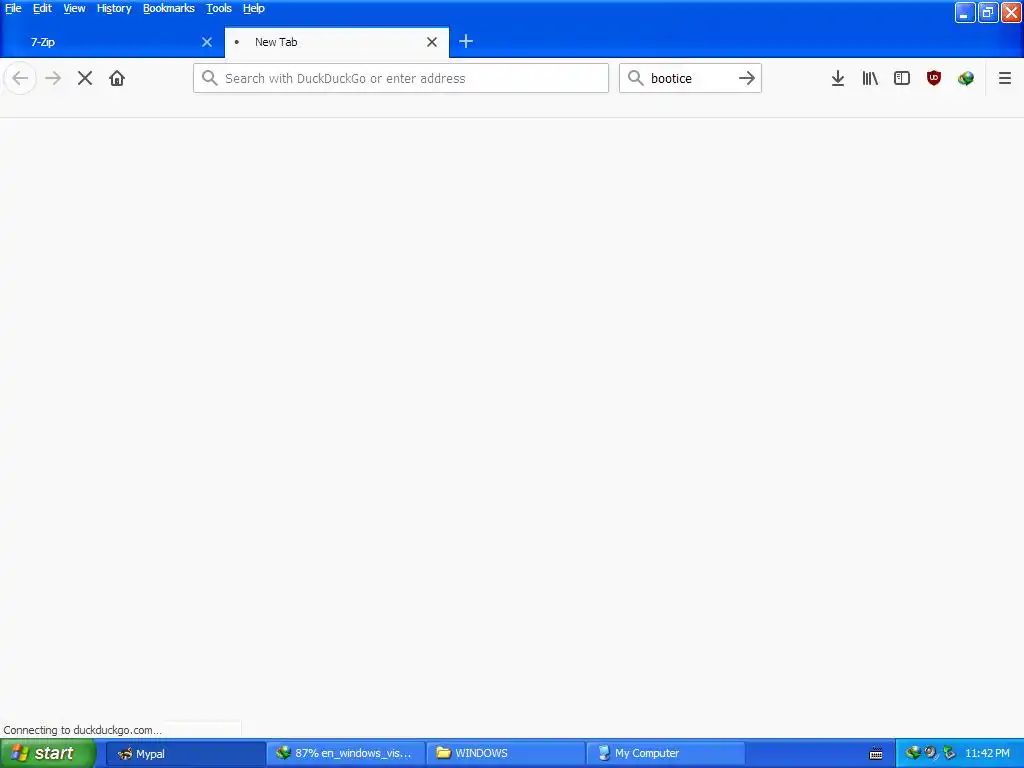
Task: Open the View menu
Action: pos(74,8)
